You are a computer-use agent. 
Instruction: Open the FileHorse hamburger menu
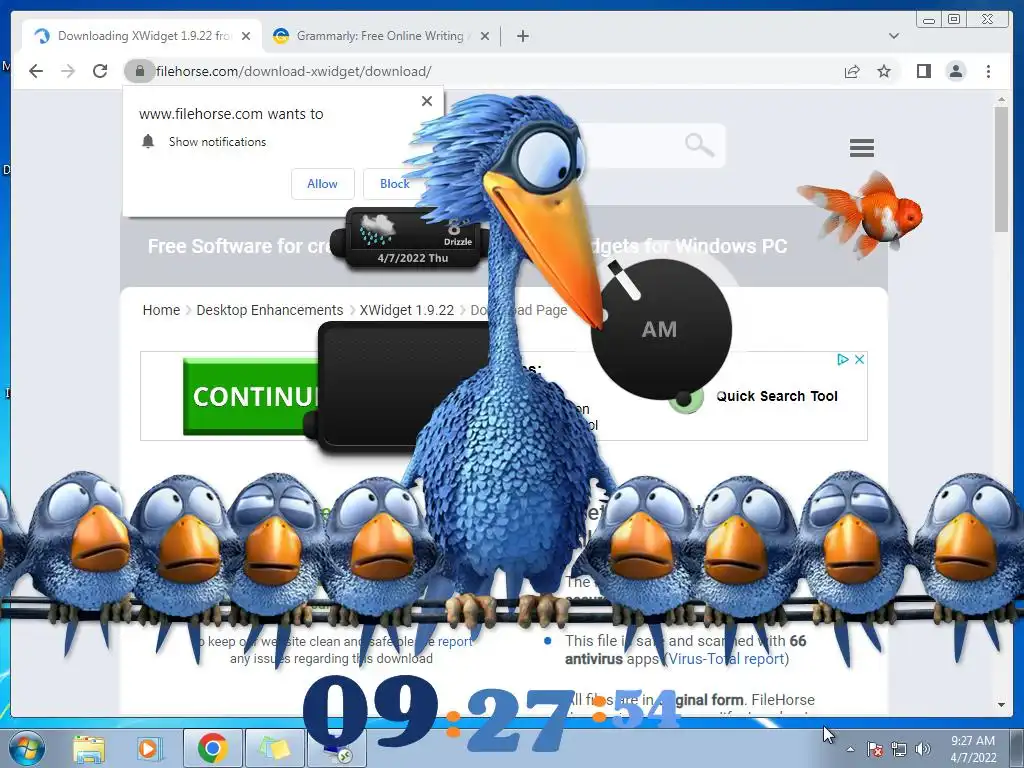click(x=861, y=148)
